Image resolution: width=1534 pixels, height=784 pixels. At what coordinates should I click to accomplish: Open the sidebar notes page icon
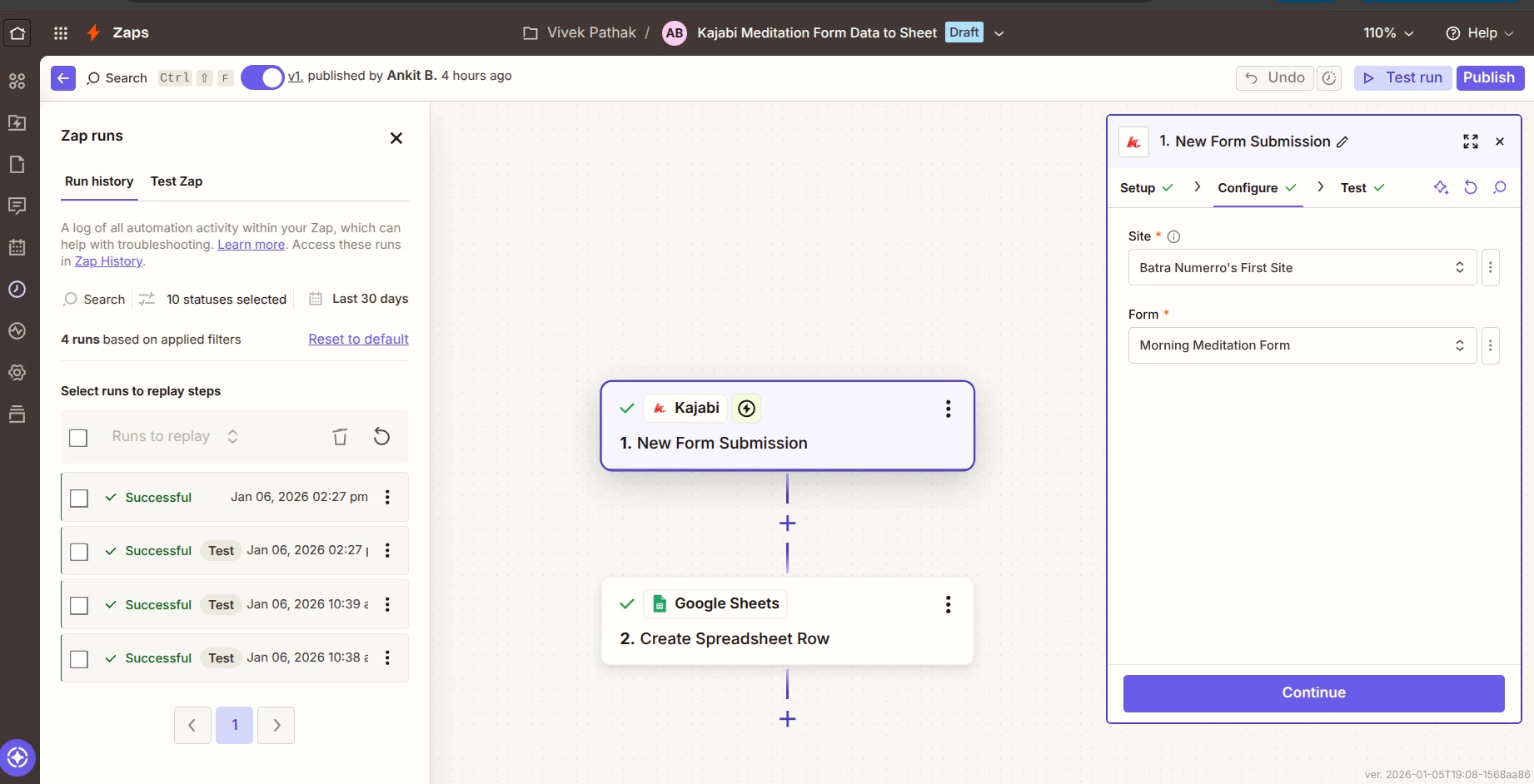click(17, 164)
